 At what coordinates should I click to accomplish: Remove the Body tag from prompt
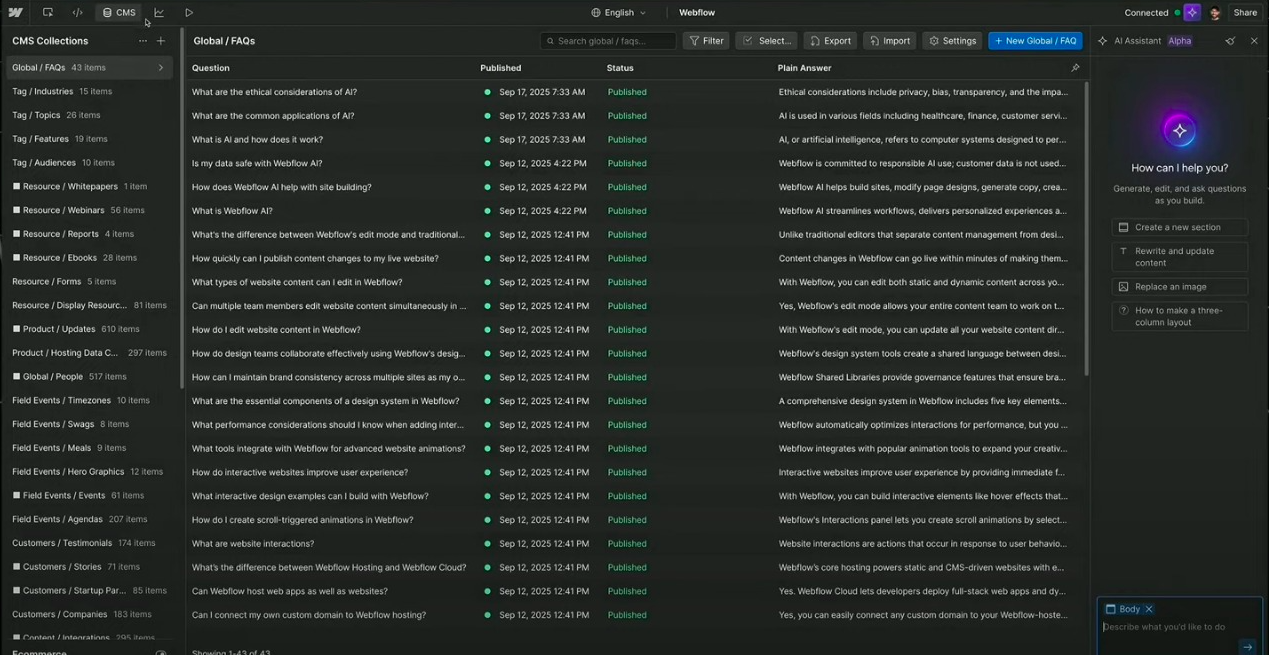point(1149,609)
